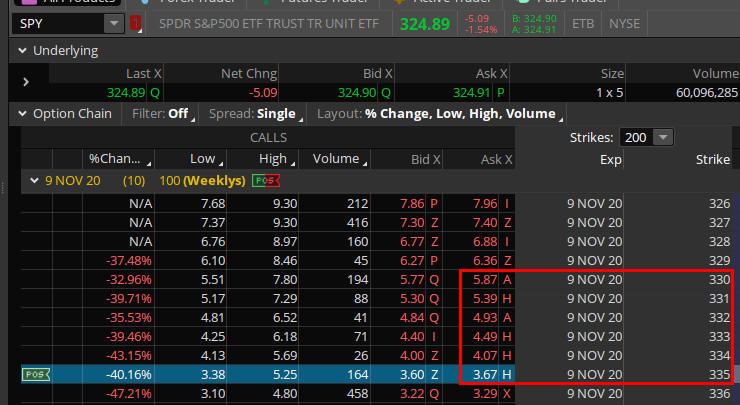Click bid price 6.77 for 328 strike
Image resolution: width=740 pixels, height=405 pixels.
tap(412, 242)
